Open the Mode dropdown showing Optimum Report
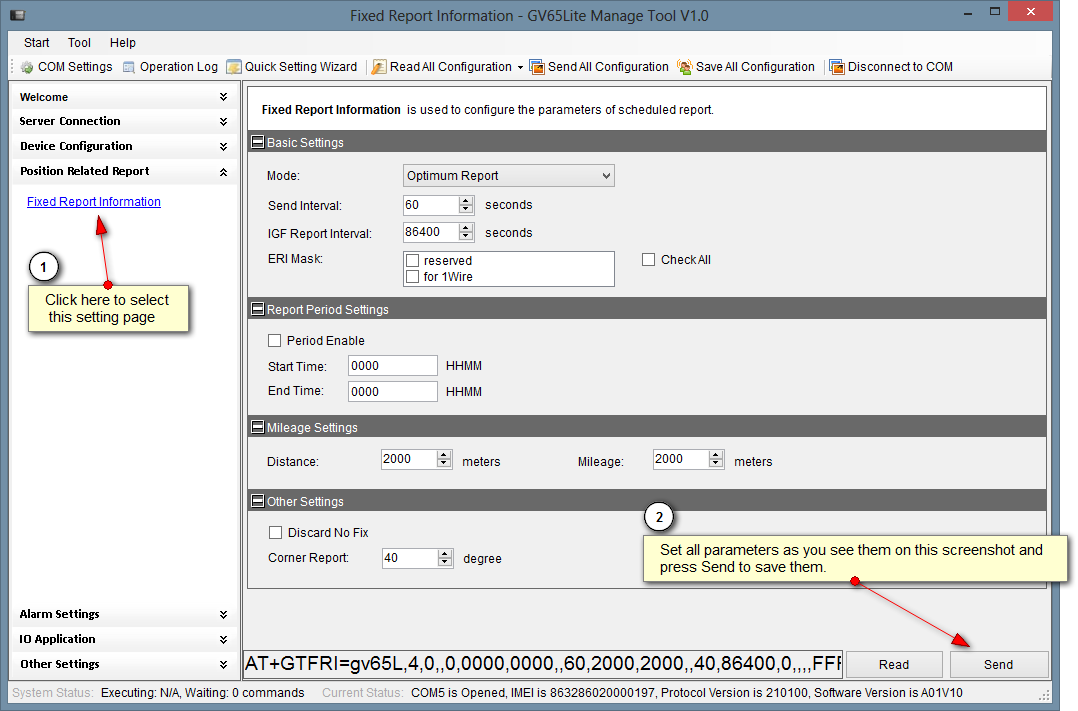This screenshot has width=1078, height=711. point(509,175)
